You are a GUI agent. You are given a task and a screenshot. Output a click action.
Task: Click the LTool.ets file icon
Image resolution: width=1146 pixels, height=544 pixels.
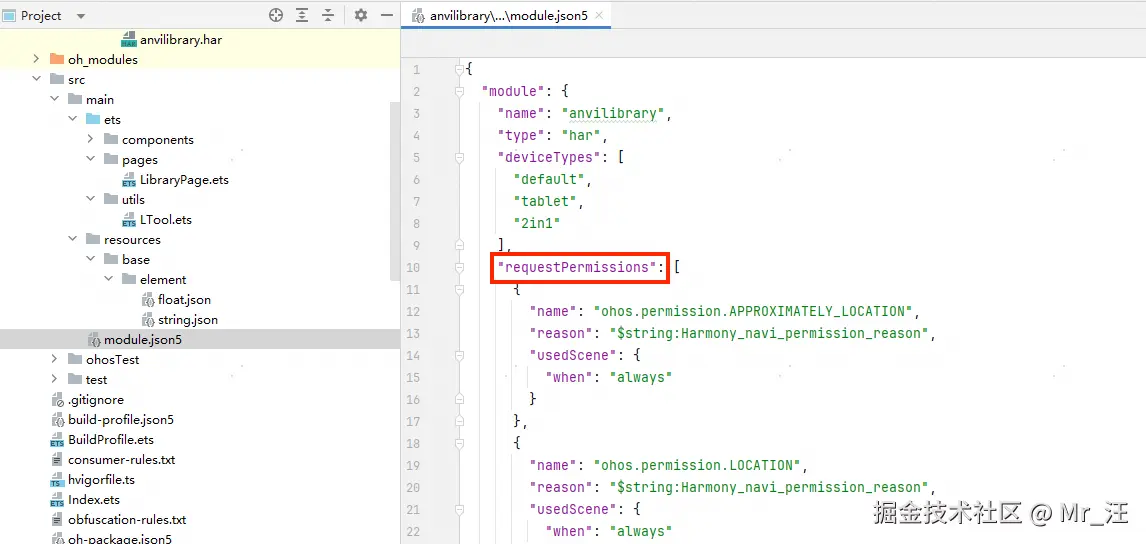coord(129,220)
